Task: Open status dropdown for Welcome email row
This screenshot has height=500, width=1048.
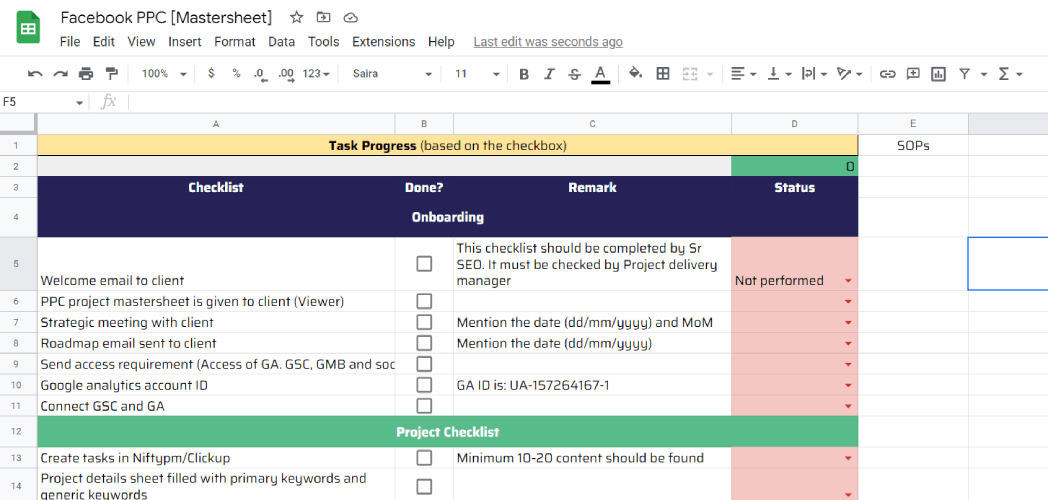Action: click(848, 281)
